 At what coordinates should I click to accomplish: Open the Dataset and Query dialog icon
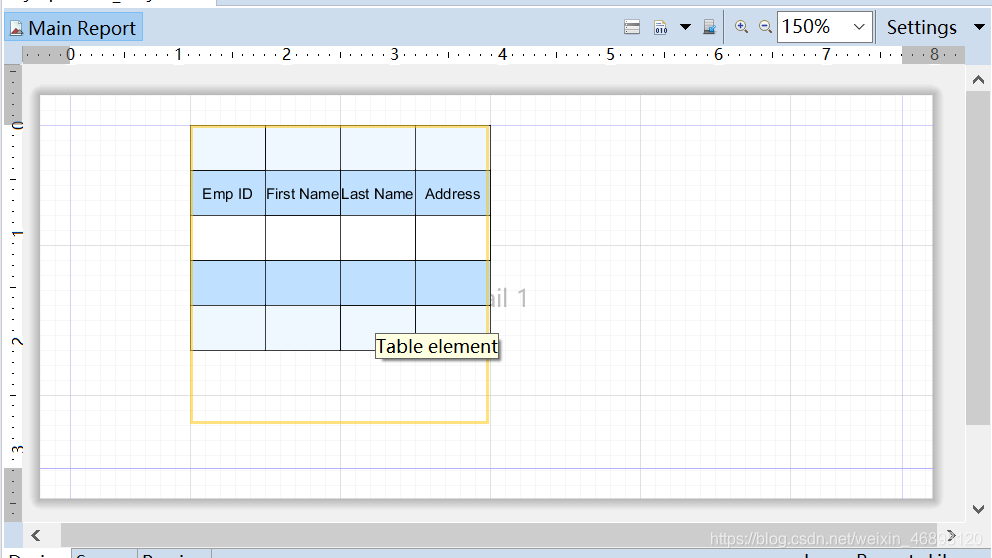(x=631, y=27)
